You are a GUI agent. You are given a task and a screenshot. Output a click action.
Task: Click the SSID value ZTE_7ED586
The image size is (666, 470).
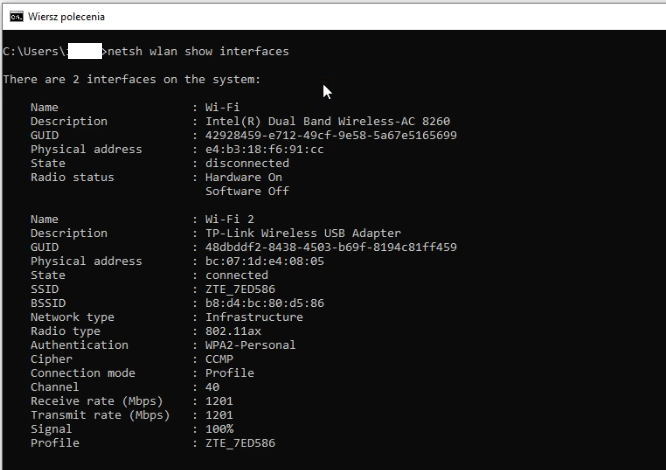pos(240,289)
